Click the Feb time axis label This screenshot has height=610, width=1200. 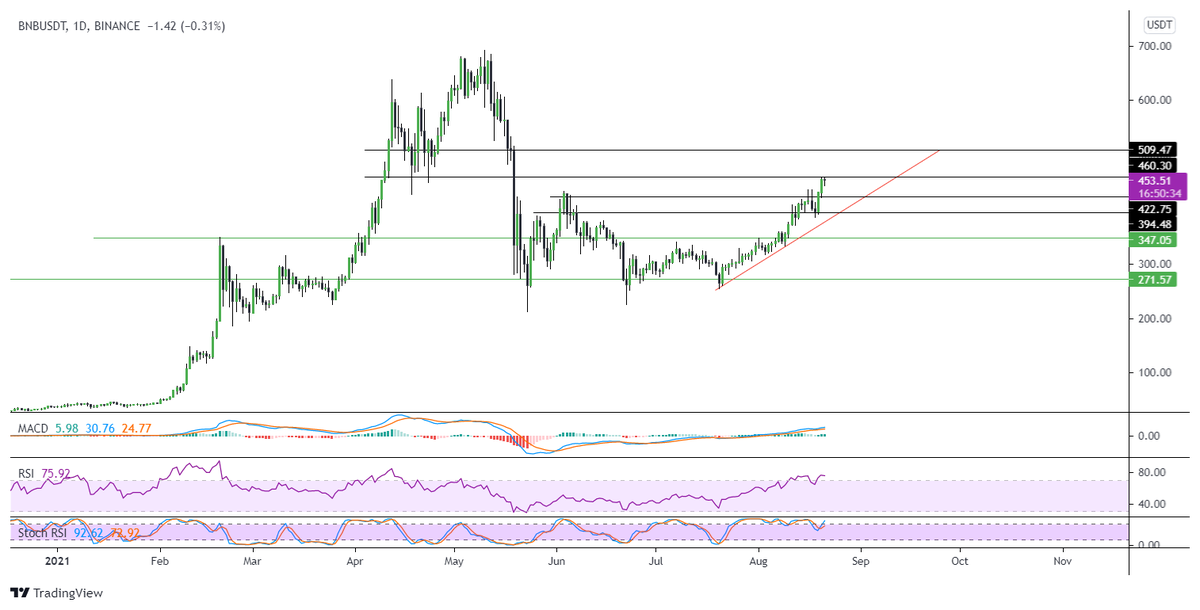159,563
